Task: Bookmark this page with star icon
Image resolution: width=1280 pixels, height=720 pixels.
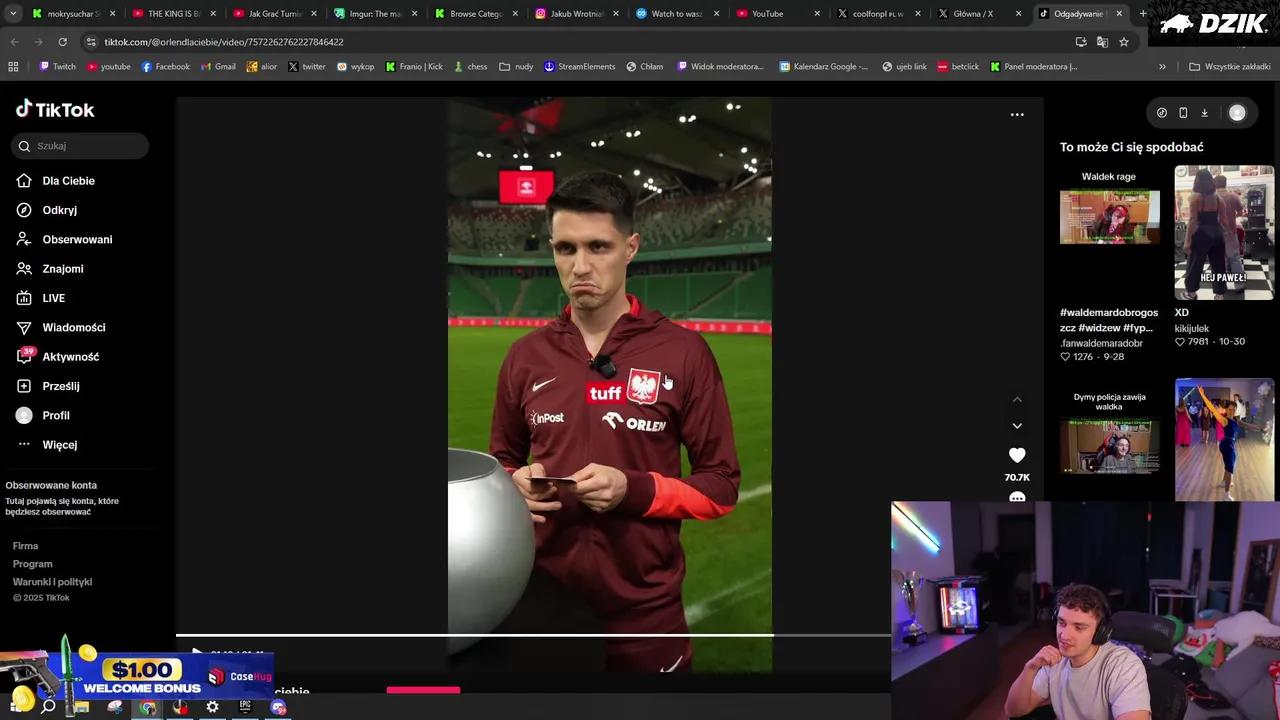Action: coord(1124,42)
